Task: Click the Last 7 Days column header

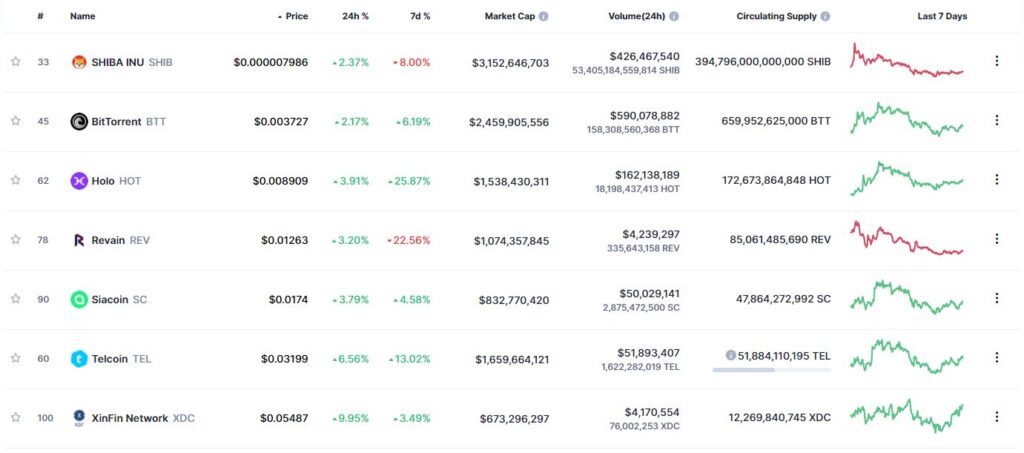Action: [942, 16]
